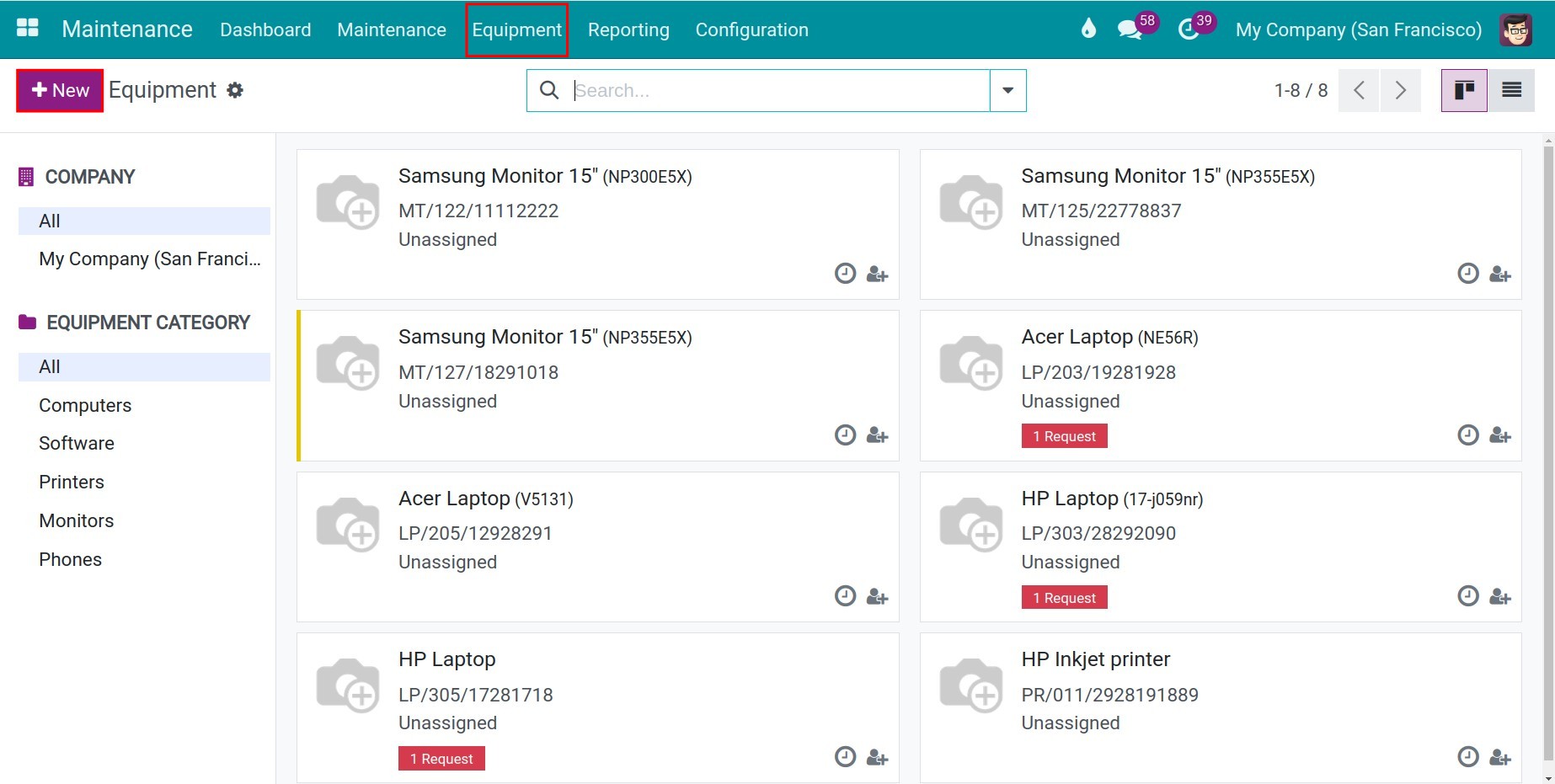Open conversations icon with 58 badge
1555x784 pixels.
coord(1129,29)
